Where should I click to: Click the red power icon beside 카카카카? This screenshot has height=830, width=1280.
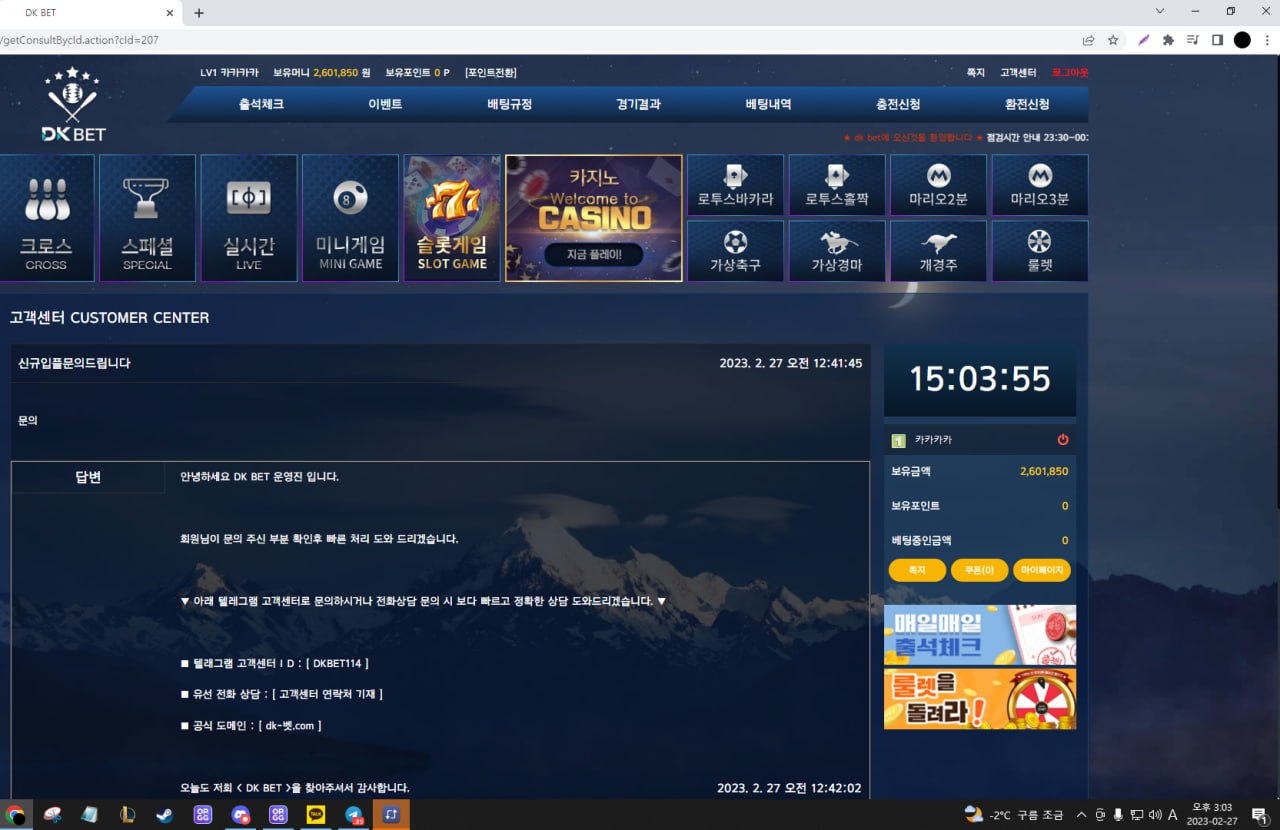pyautogui.click(x=1062, y=440)
